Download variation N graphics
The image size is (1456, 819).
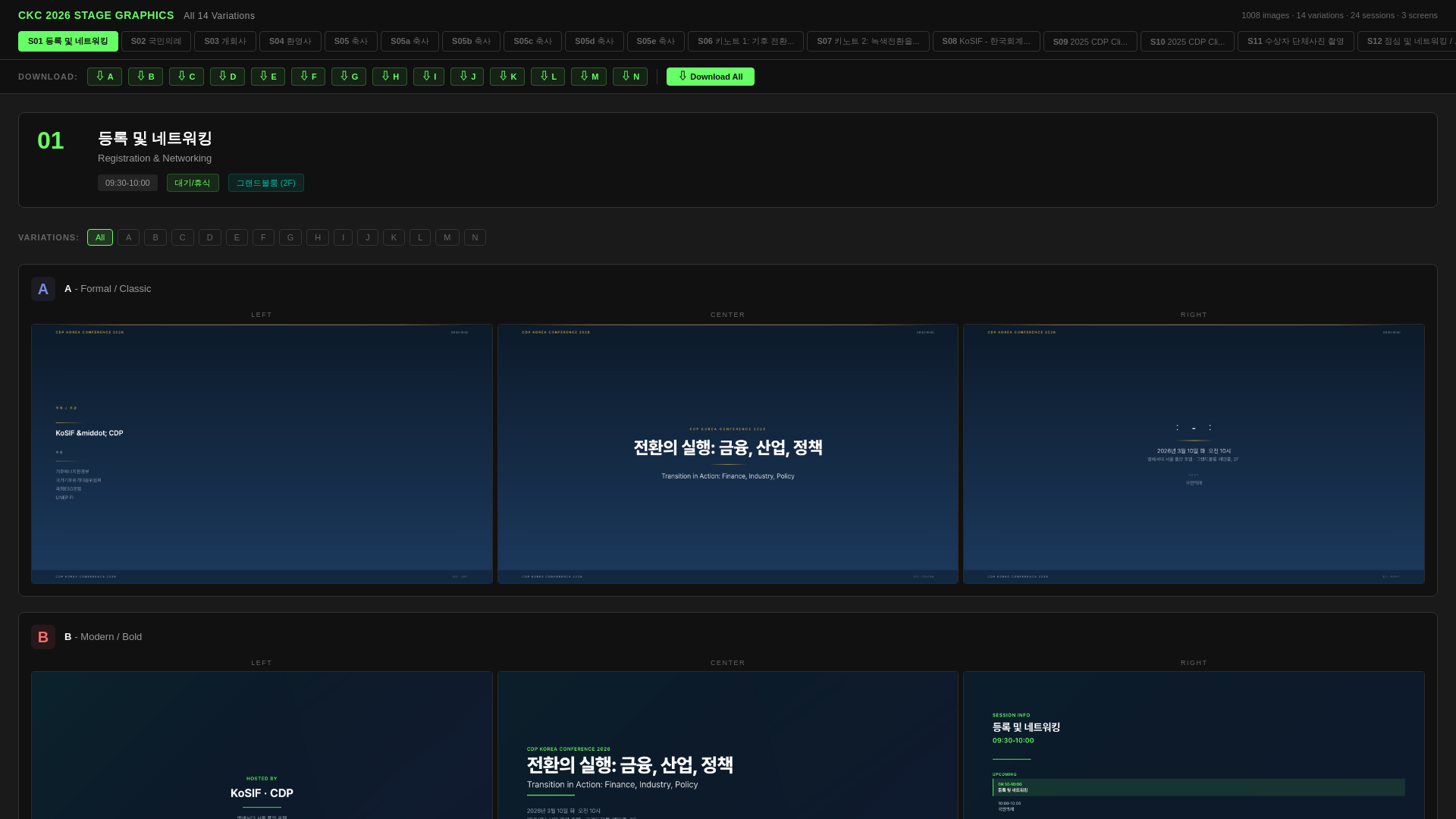pos(630,77)
